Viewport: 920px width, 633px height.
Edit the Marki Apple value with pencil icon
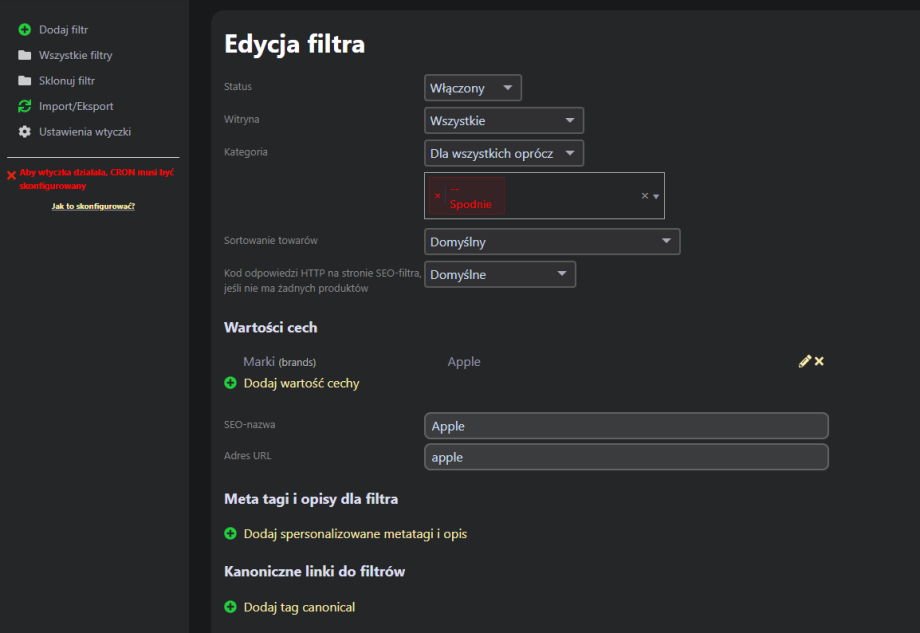(x=804, y=361)
